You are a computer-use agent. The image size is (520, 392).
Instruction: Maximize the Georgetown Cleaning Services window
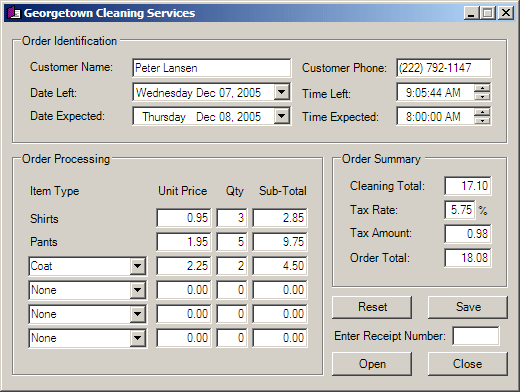point(487,13)
